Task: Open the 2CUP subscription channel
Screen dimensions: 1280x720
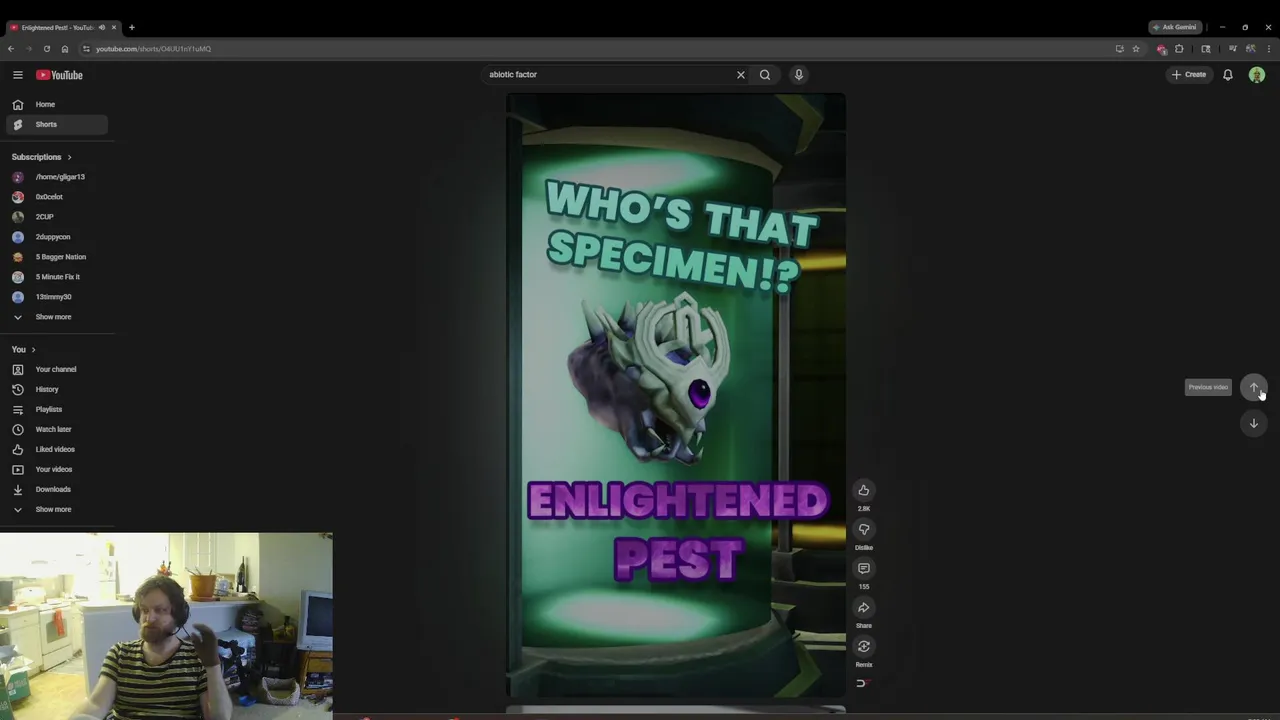Action: [57, 217]
